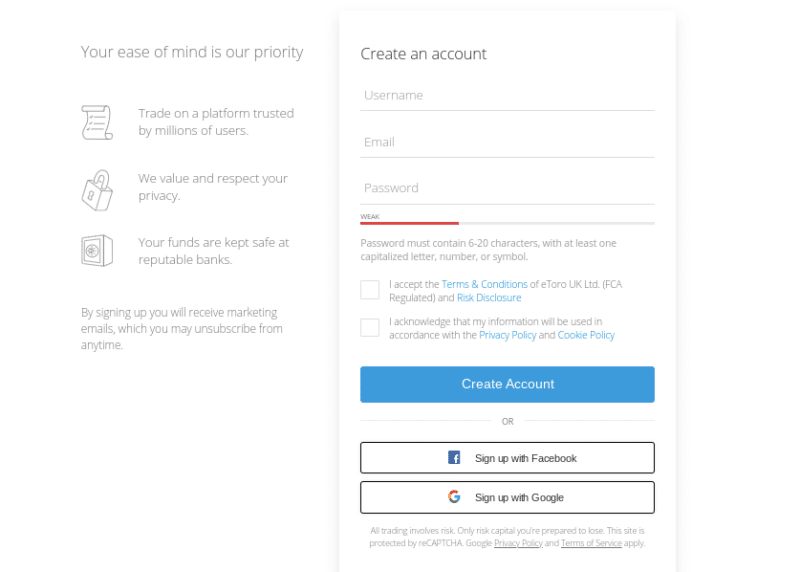The image size is (800, 572).
Task: Open the Terms & Conditions link
Action: [484, 284]
